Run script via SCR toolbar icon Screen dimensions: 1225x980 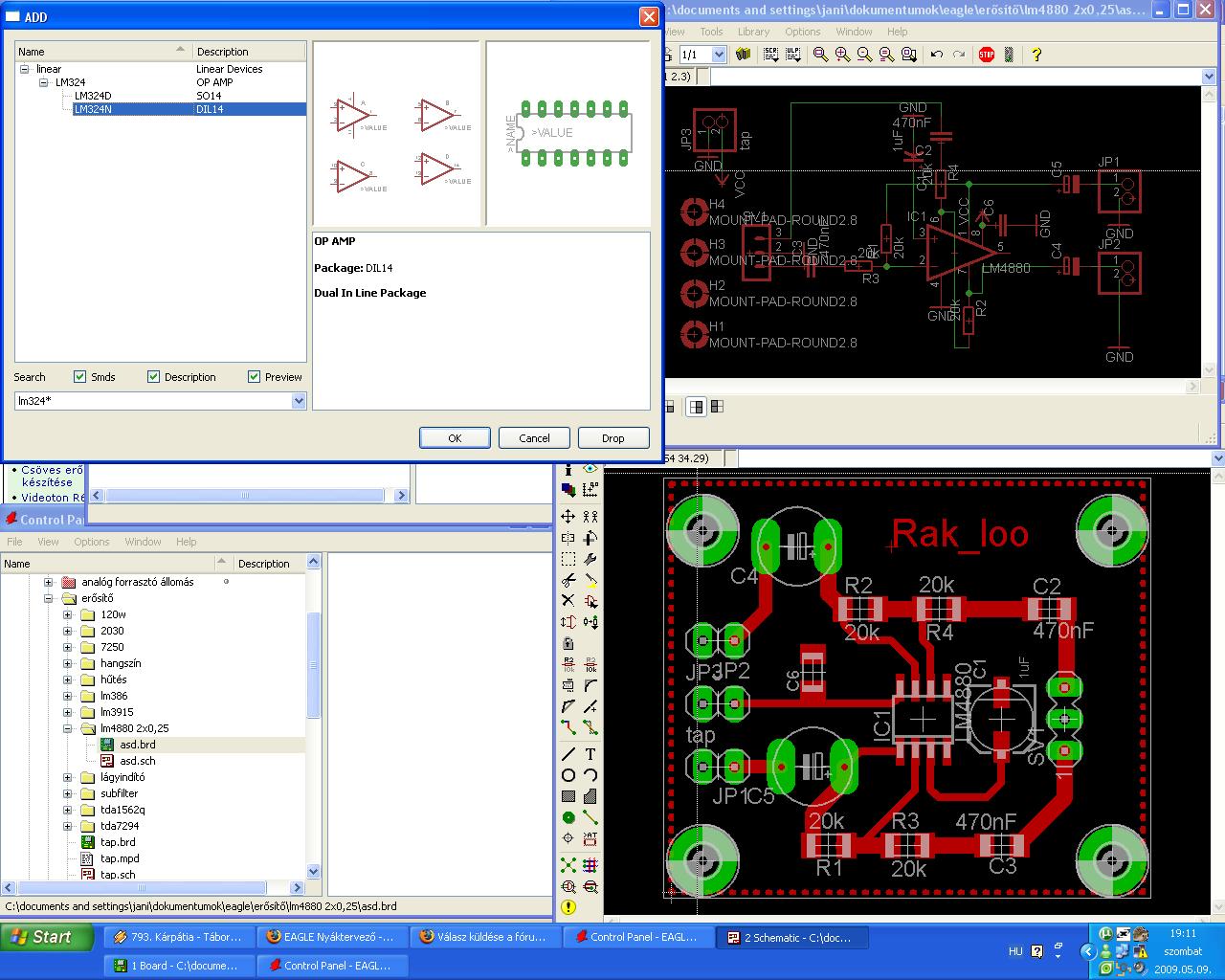[x=770, y=55]
